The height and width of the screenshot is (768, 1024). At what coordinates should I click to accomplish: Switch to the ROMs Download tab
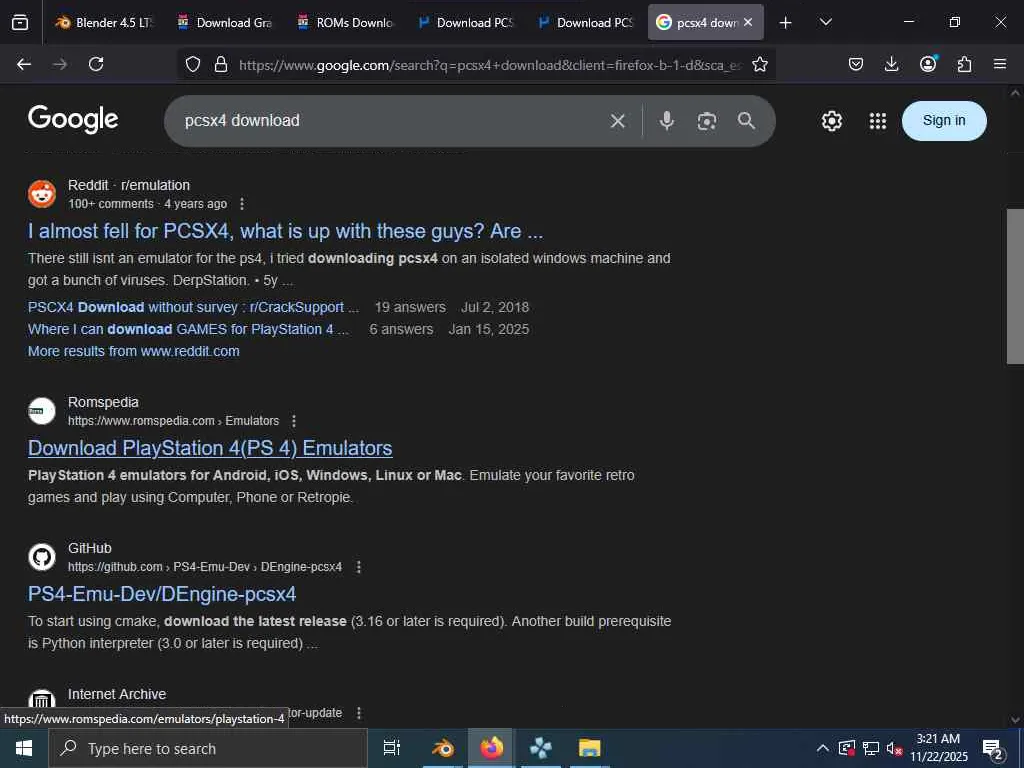tap(344, 22)
